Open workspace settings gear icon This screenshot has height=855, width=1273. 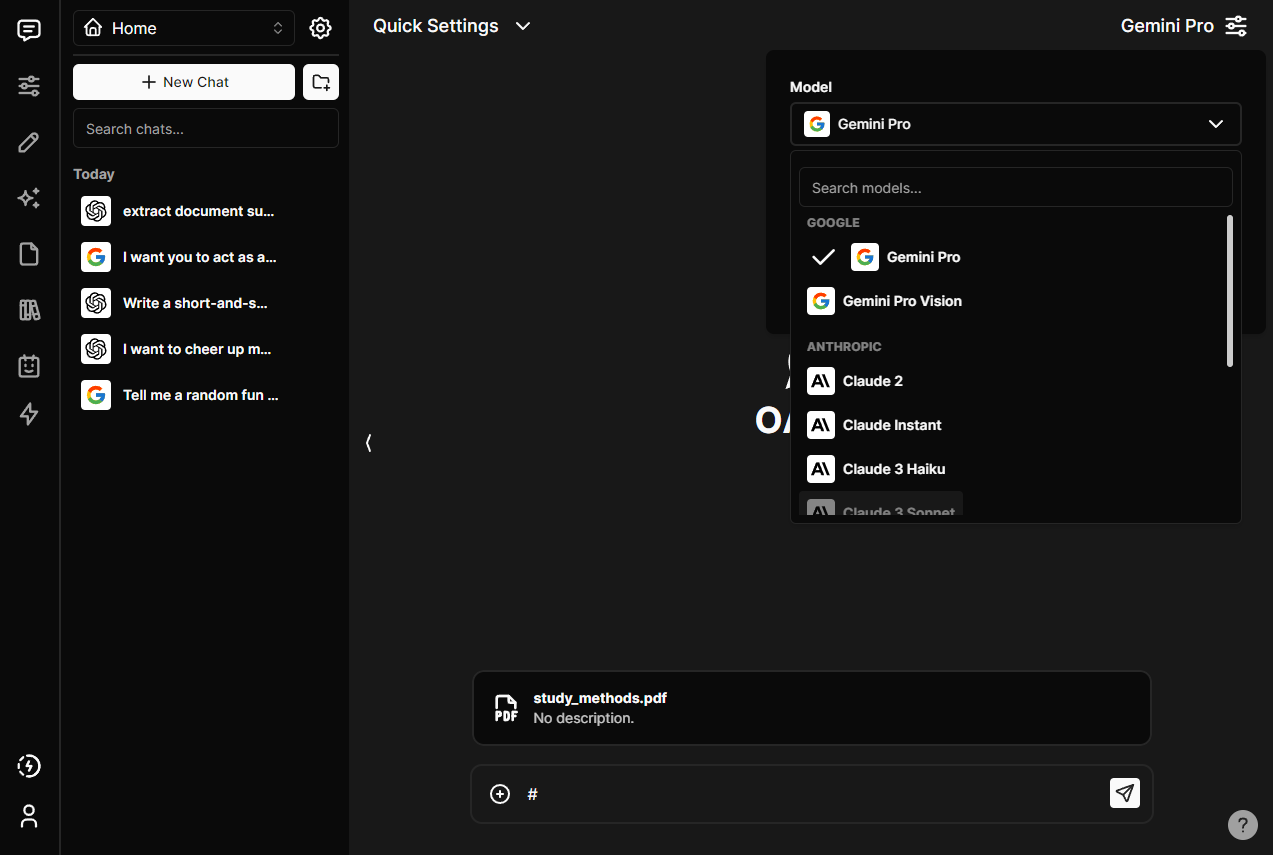point(320,28)
